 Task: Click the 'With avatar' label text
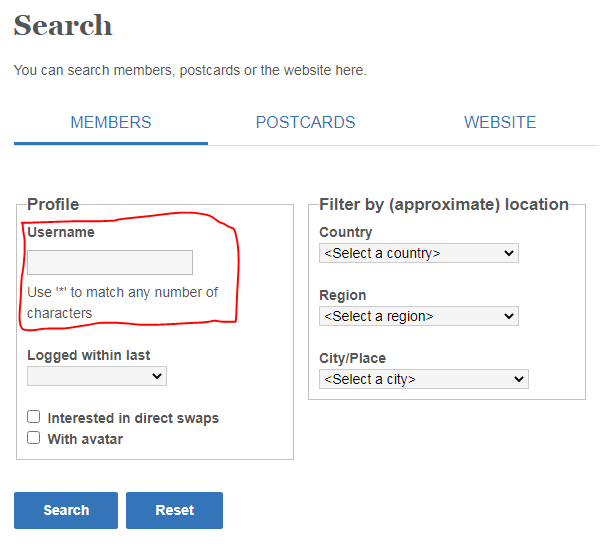point(85,439)
